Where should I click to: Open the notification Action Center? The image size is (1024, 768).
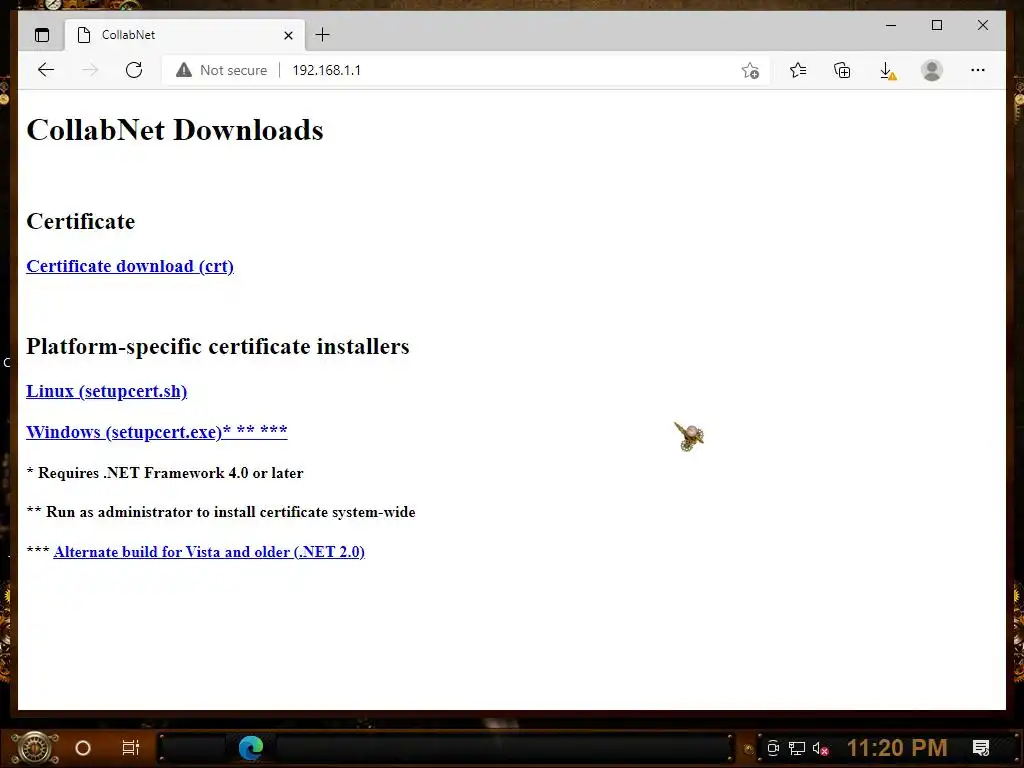(x=981, y=748)
